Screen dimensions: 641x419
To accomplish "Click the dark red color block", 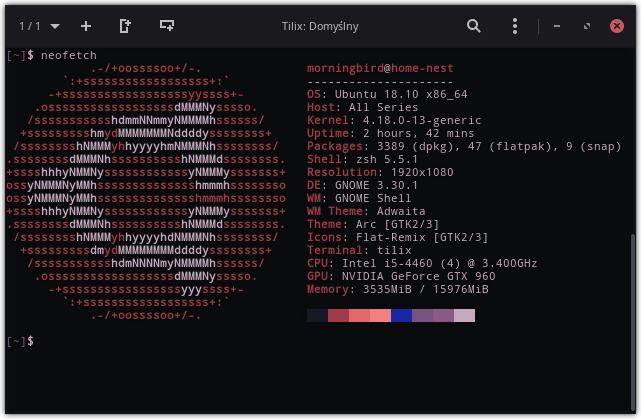I will tap(338, 316).
